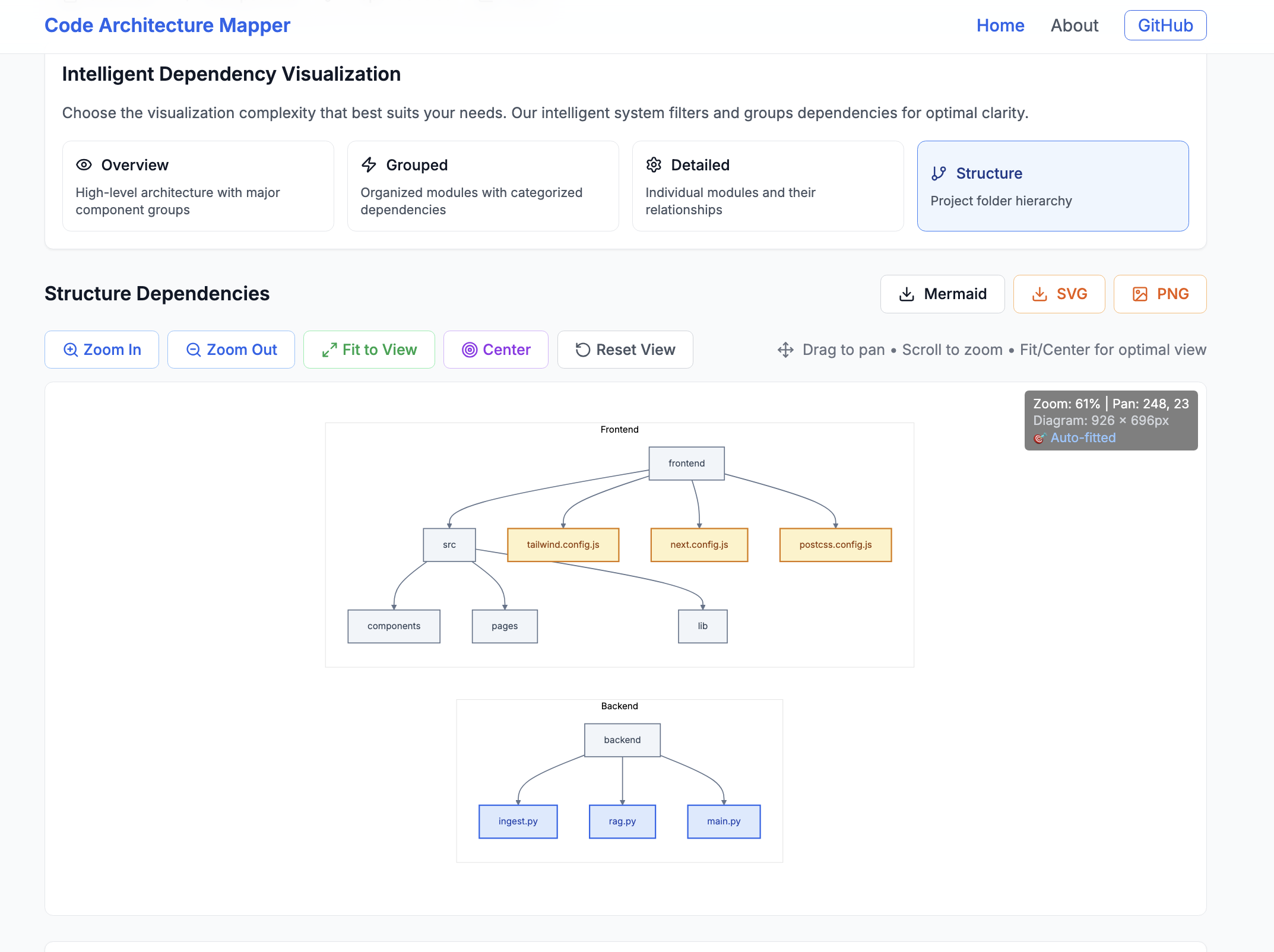Screen dimensions: 1274x952
Task: Open the Home navigation link
Action: coord(1000,26)
